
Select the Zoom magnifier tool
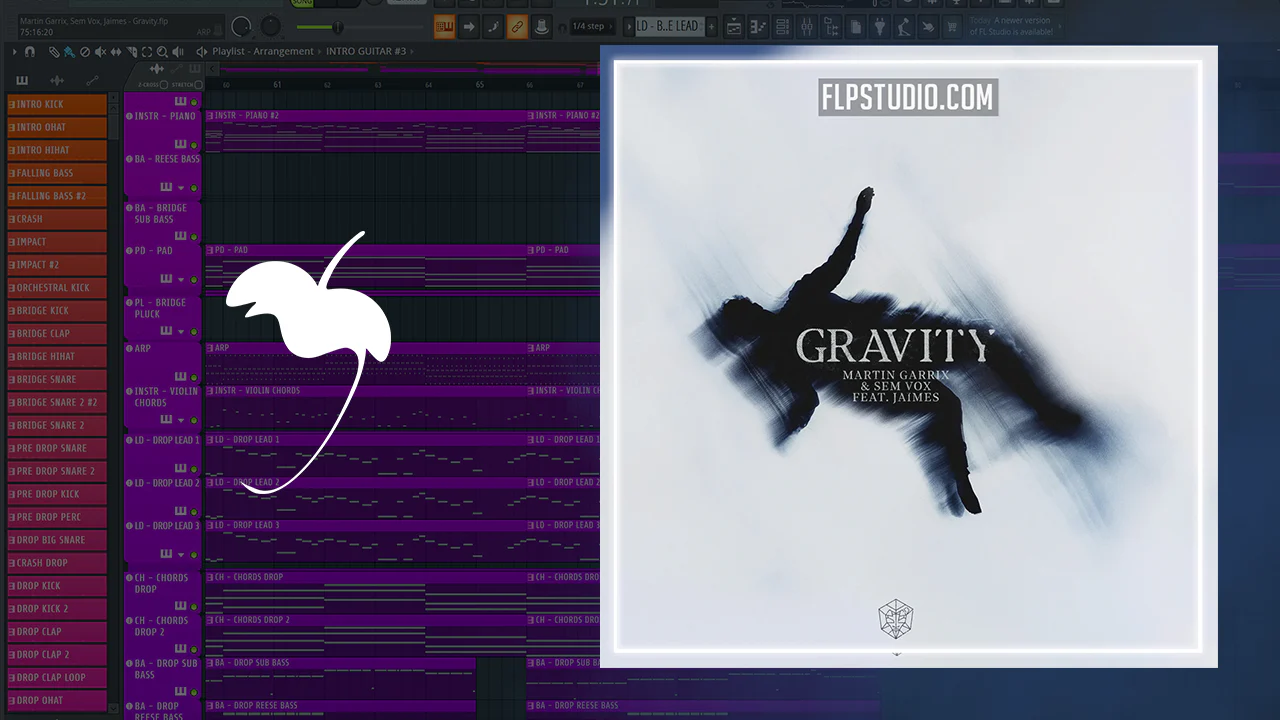coord(162,52)
